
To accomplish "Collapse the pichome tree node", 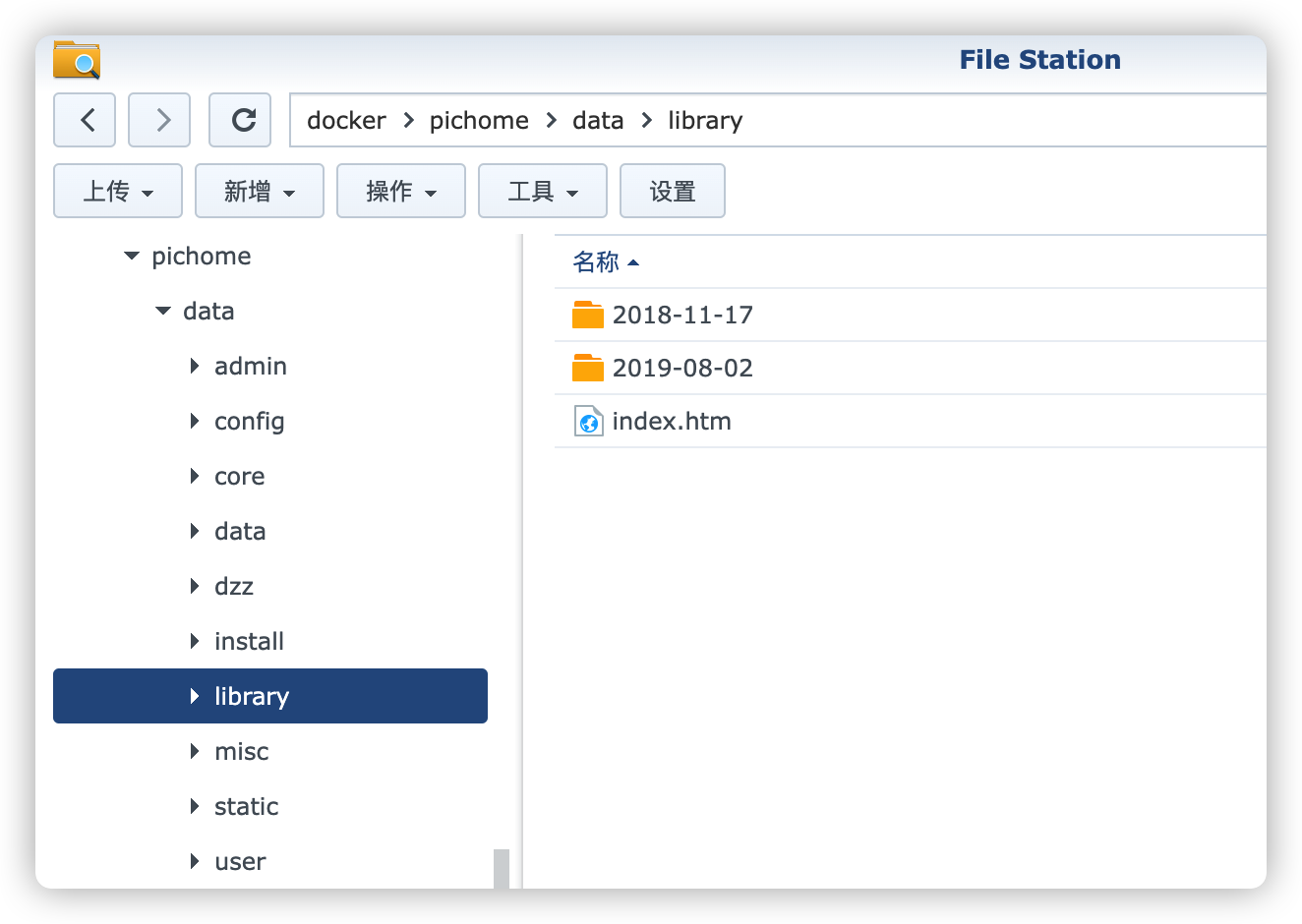I will coord(131,256).
